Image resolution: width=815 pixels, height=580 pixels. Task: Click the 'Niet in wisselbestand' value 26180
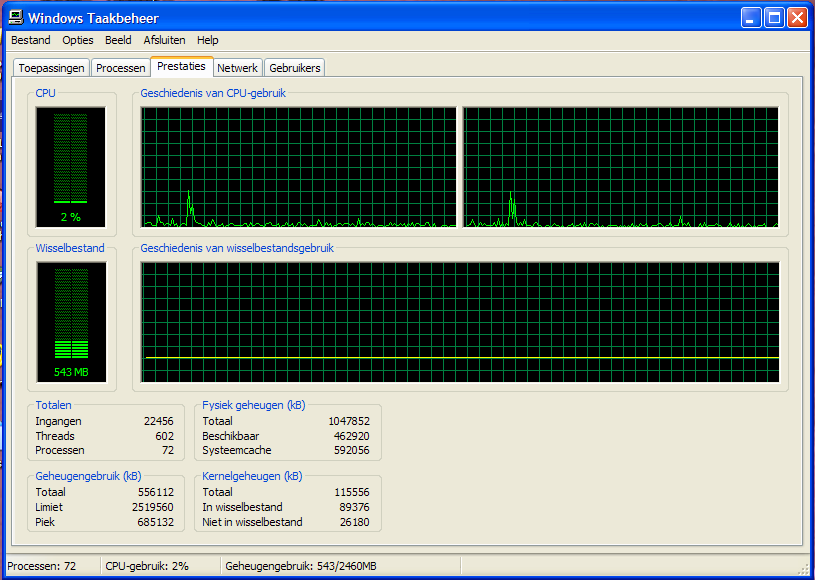[x=354, y=521]
